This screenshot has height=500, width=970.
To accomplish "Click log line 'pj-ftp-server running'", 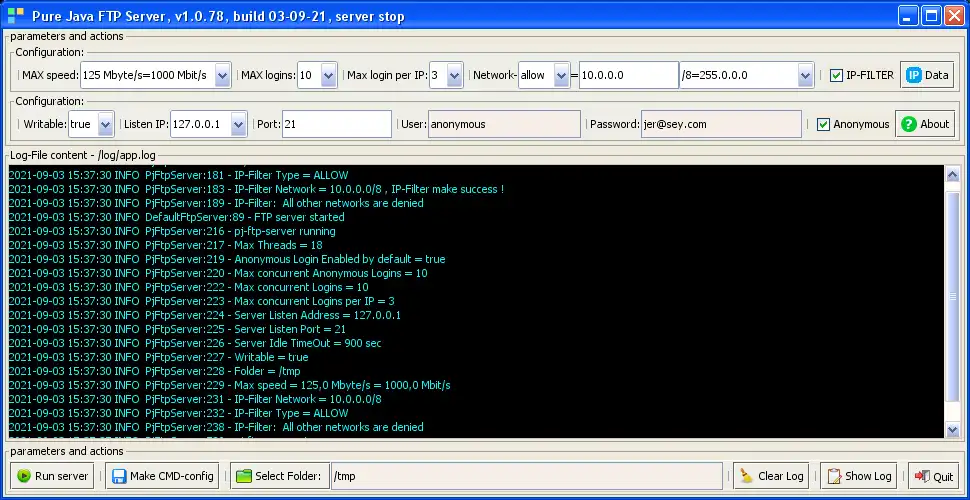I will pos(172,231).
